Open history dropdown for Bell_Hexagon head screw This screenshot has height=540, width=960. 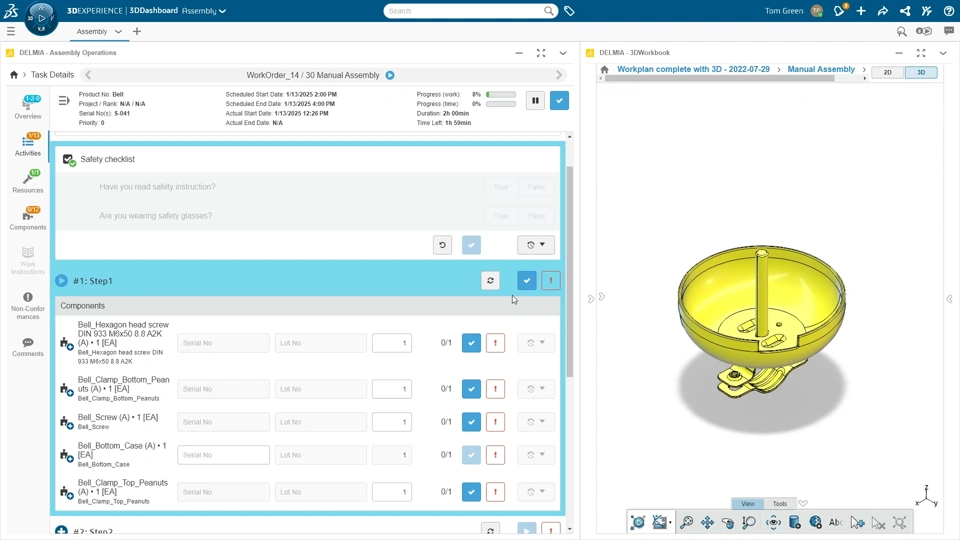536,343
